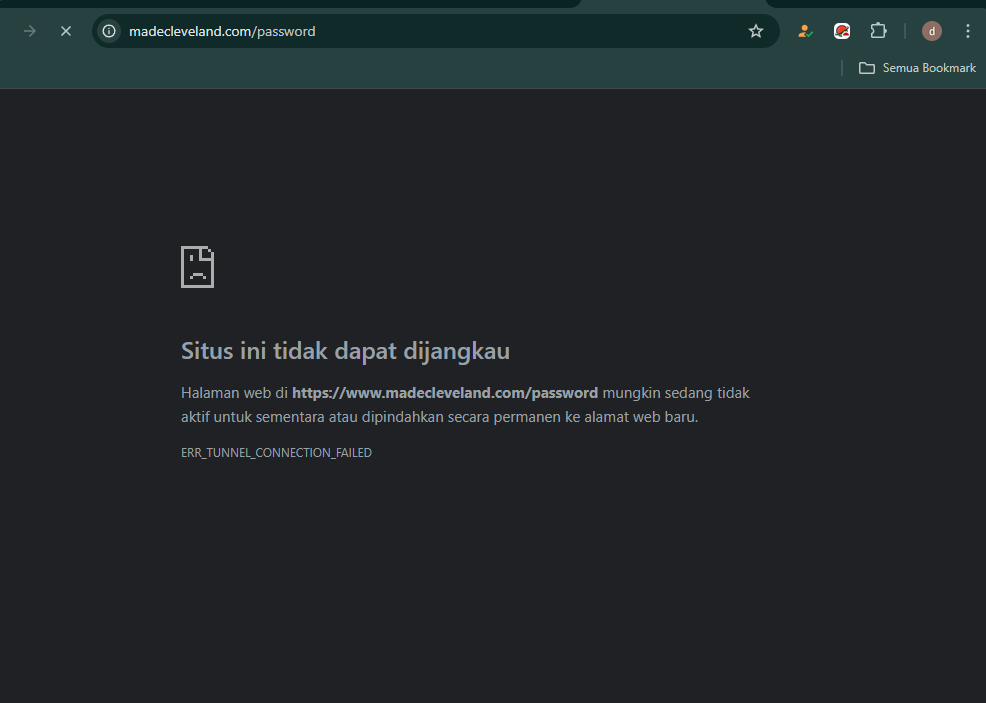This screenshot has height=703, width=986.
Task: Open the red and white extension icon
Action: click(x=842, y=31)
